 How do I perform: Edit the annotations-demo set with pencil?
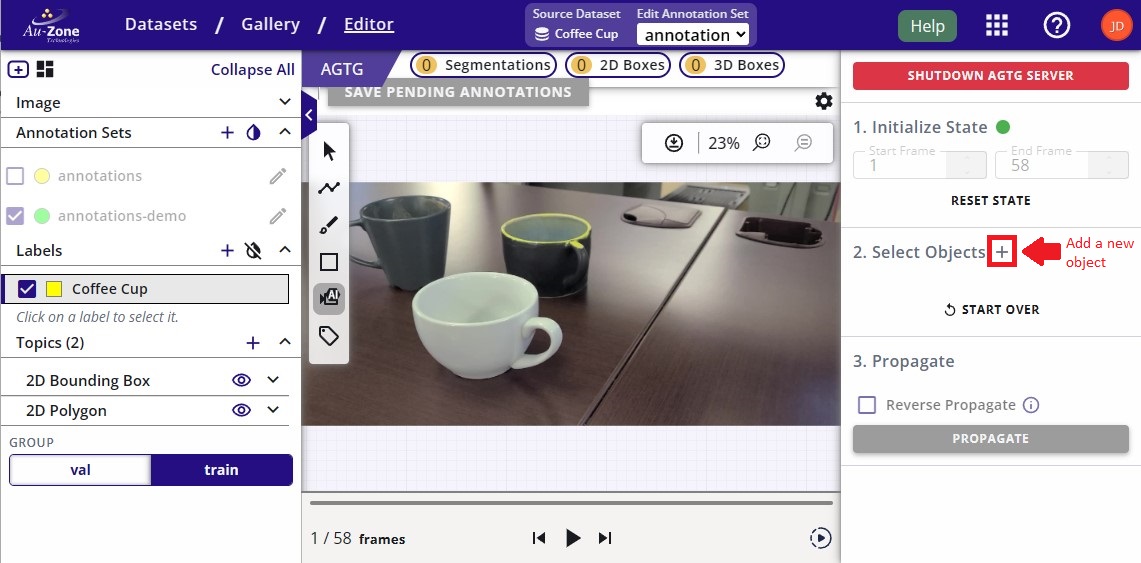[277, 216]
